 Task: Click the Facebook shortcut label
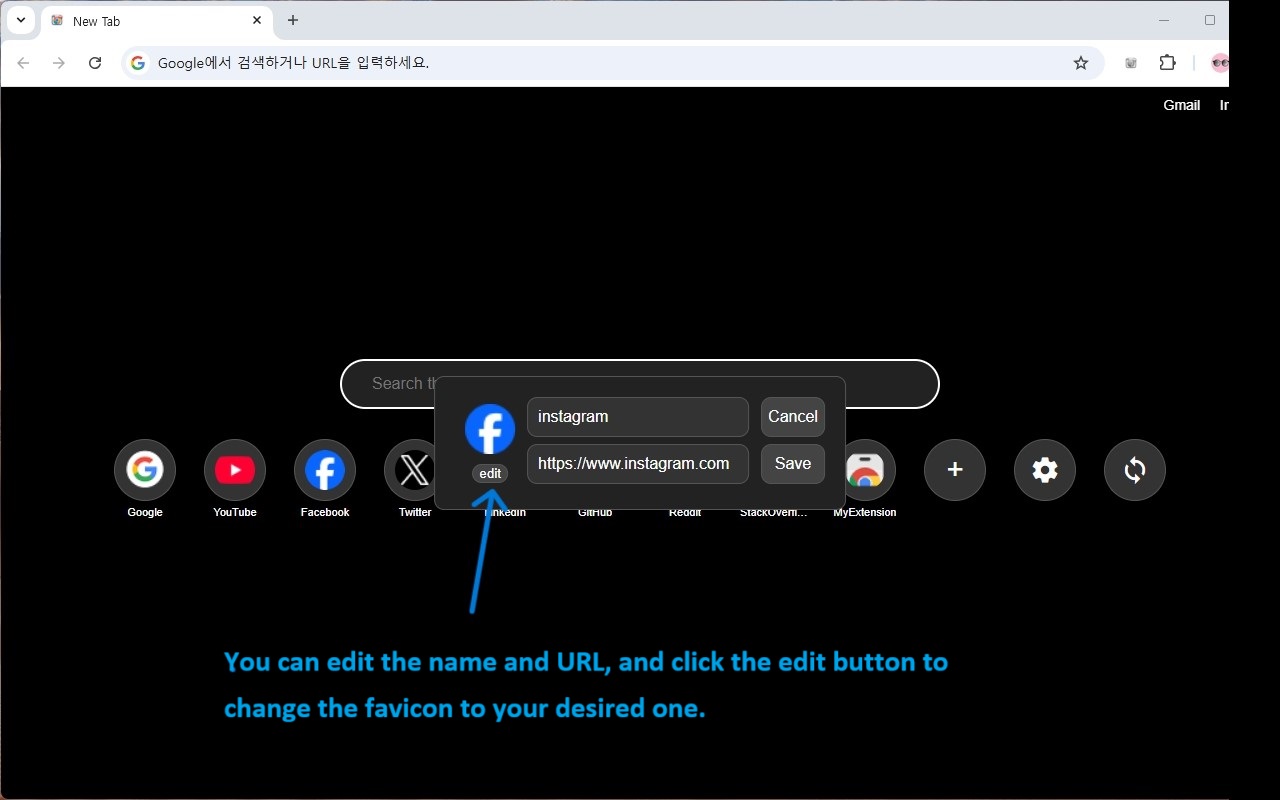325,512
